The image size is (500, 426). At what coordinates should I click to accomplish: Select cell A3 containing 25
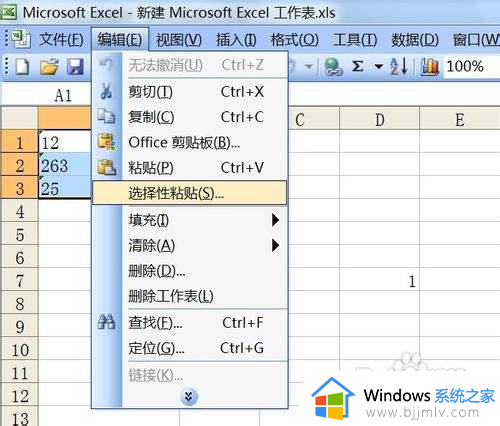tap(65, 188)
